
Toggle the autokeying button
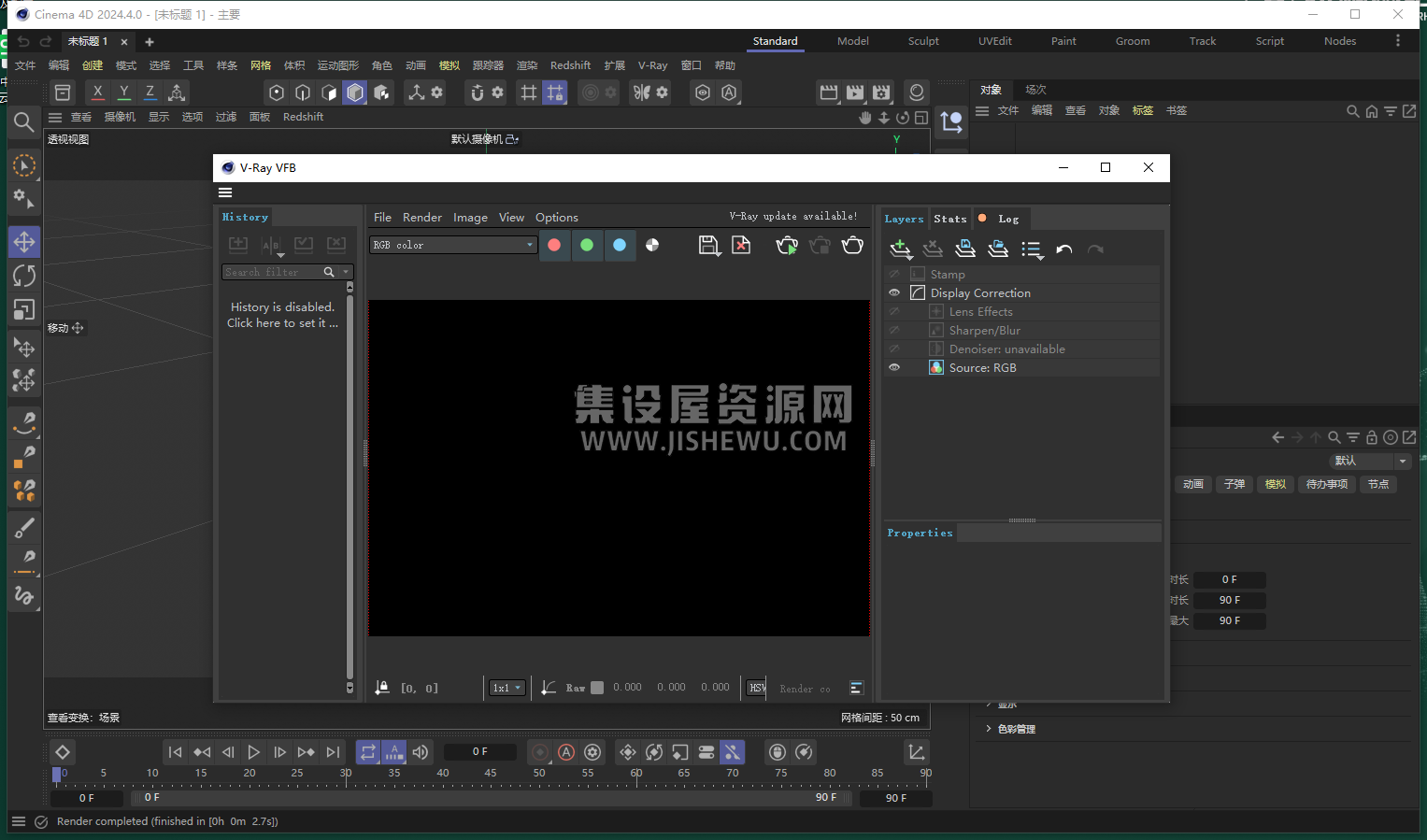(566, 752)
